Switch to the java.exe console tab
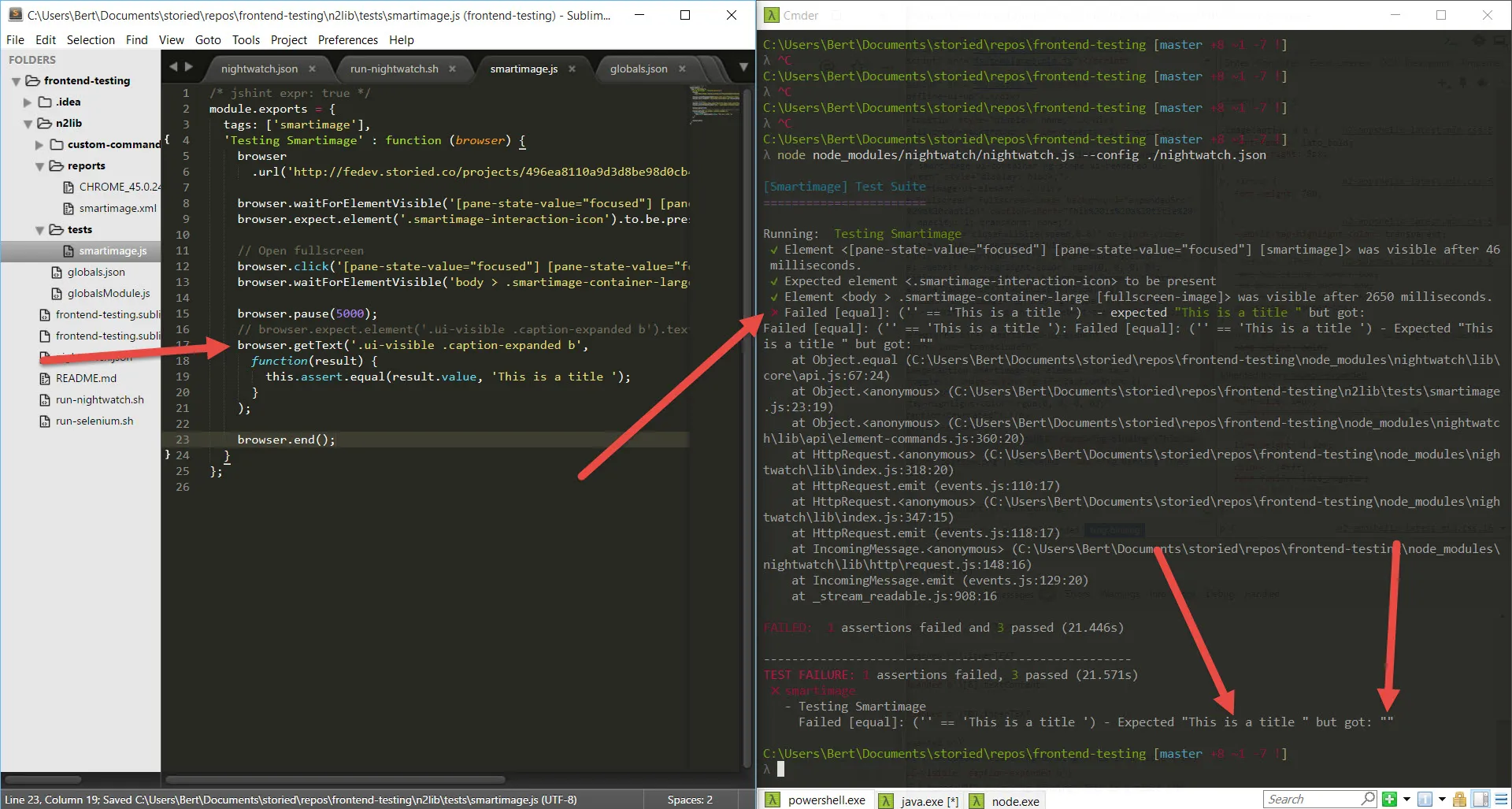The width and height of the screenshot is (1512, 809). (920, 800)
